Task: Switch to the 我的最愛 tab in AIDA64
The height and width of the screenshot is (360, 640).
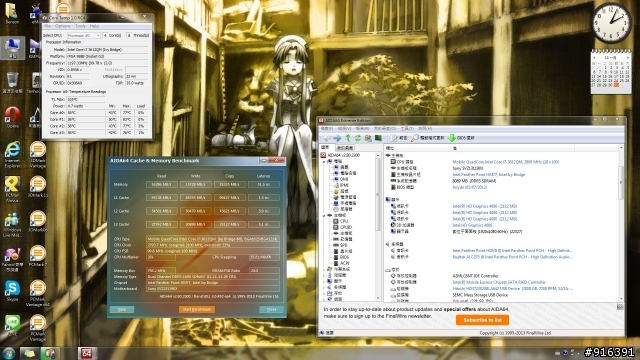Action: coord(345,148)
